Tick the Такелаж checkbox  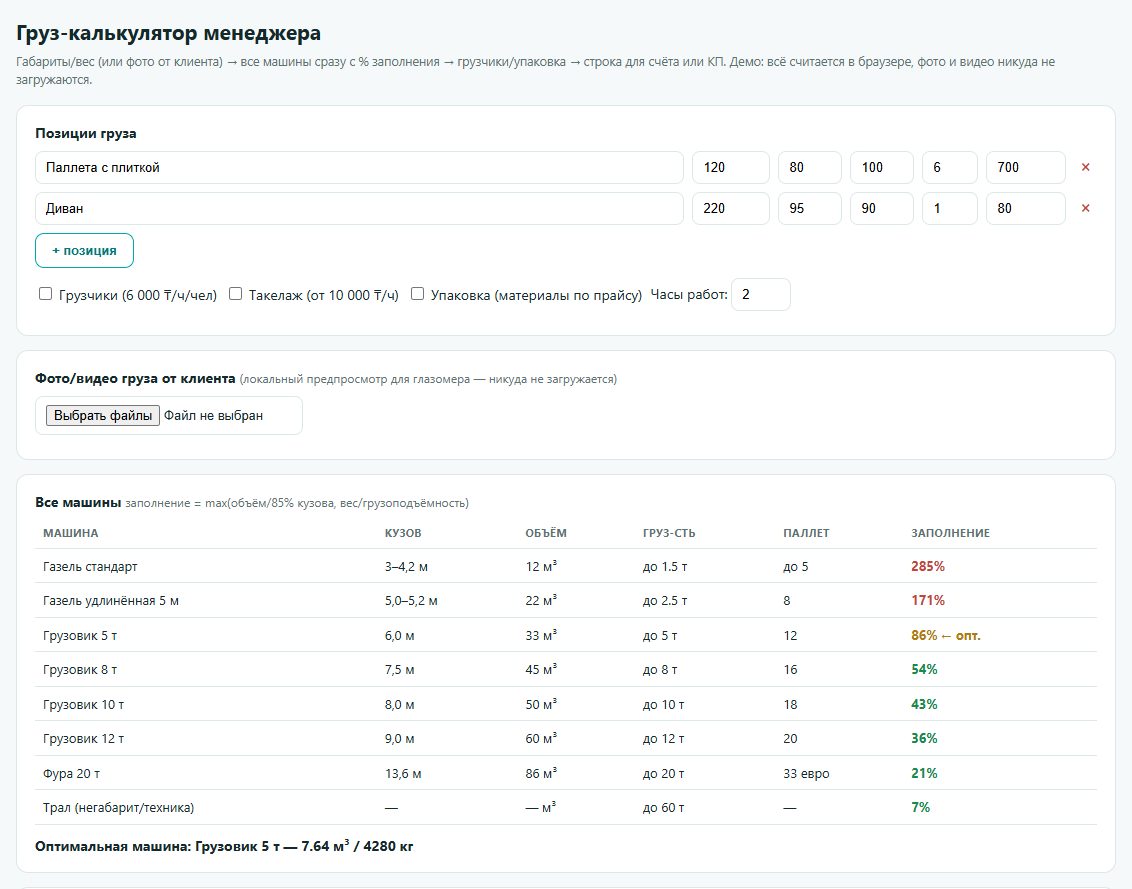click(235, 294)
